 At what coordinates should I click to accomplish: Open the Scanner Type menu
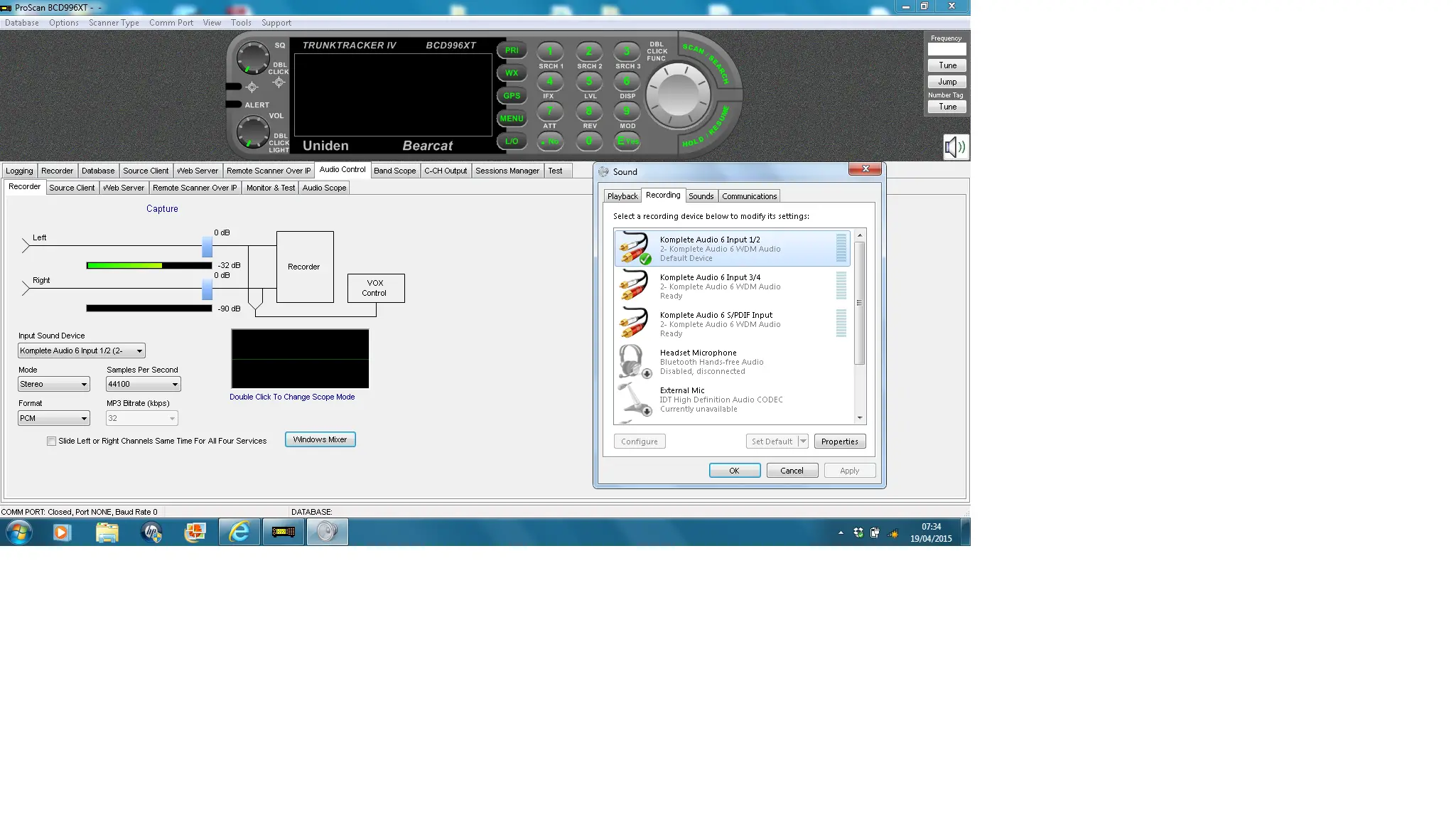(x=114, y=23)
